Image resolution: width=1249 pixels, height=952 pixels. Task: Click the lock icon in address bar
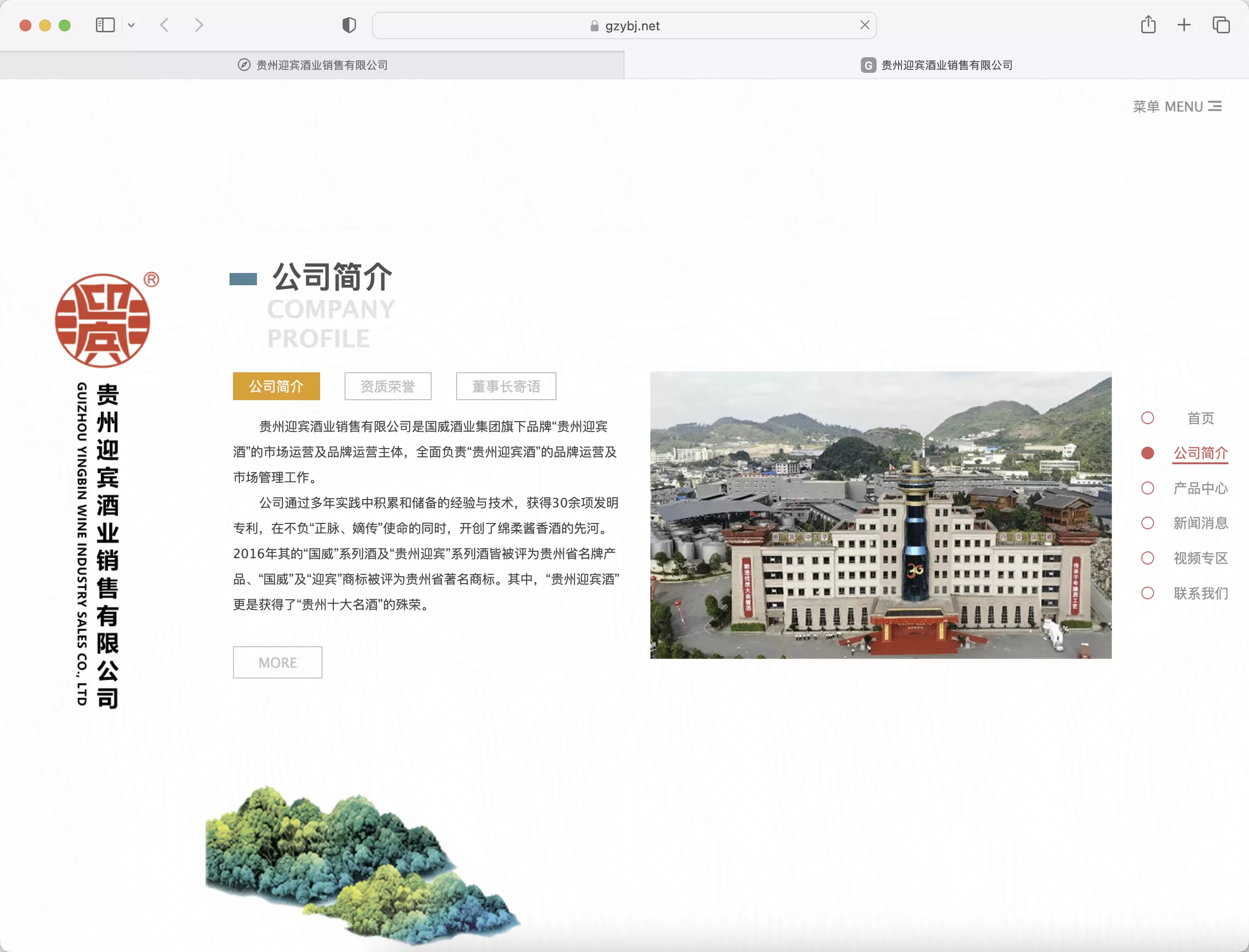(x=594, y=26)
